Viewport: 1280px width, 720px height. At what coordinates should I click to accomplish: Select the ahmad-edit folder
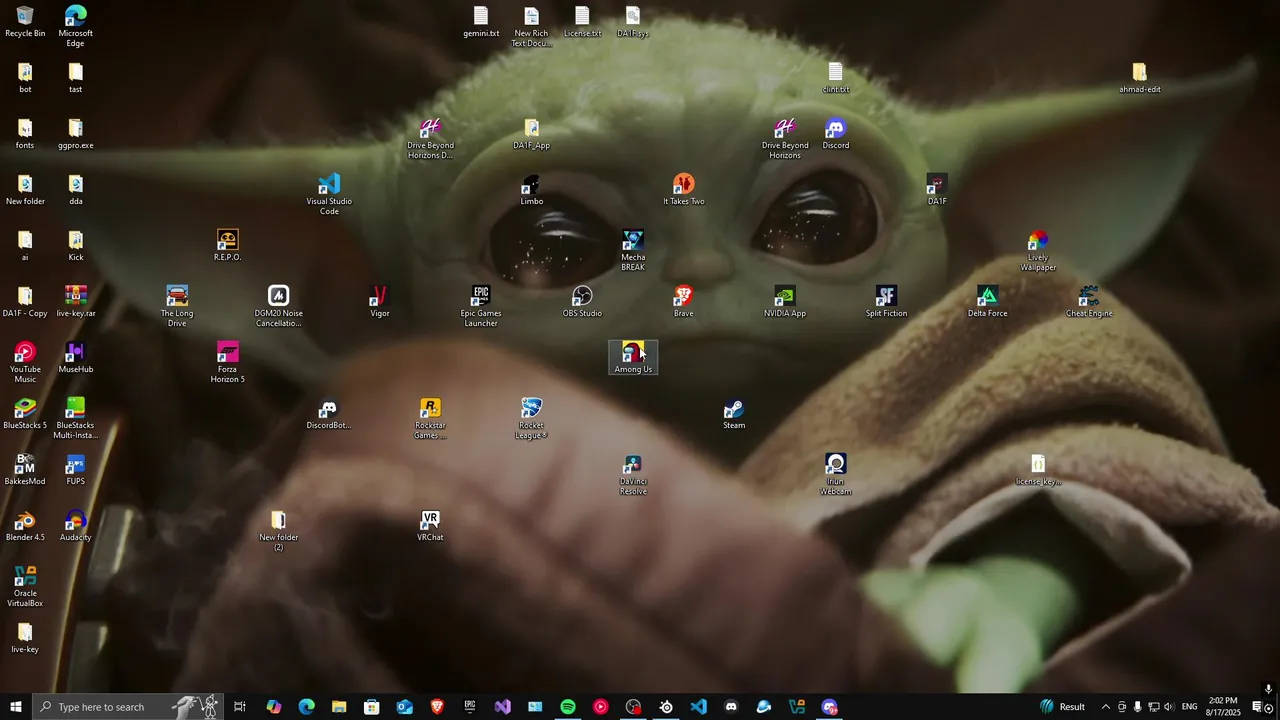tap(1139, 78)
